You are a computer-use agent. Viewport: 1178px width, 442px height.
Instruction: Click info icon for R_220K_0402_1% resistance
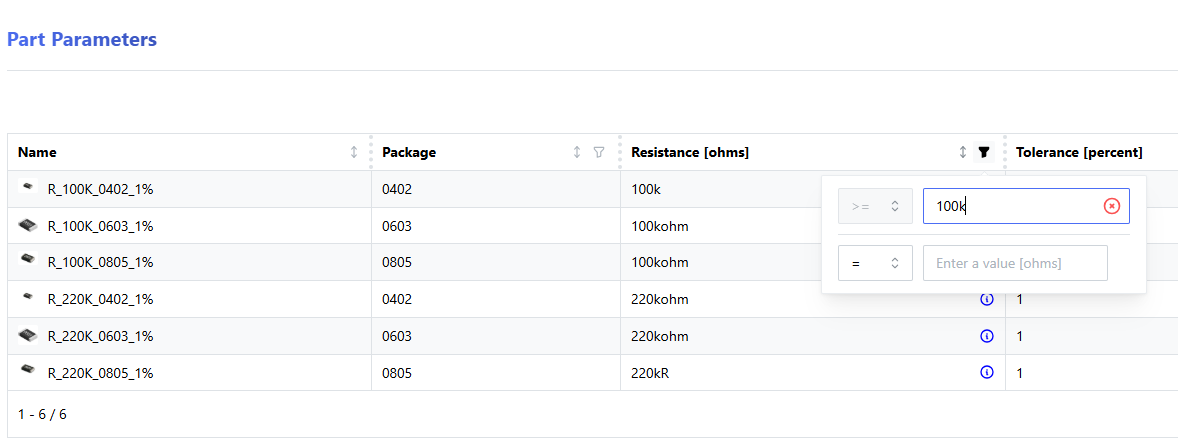(987, 299)
